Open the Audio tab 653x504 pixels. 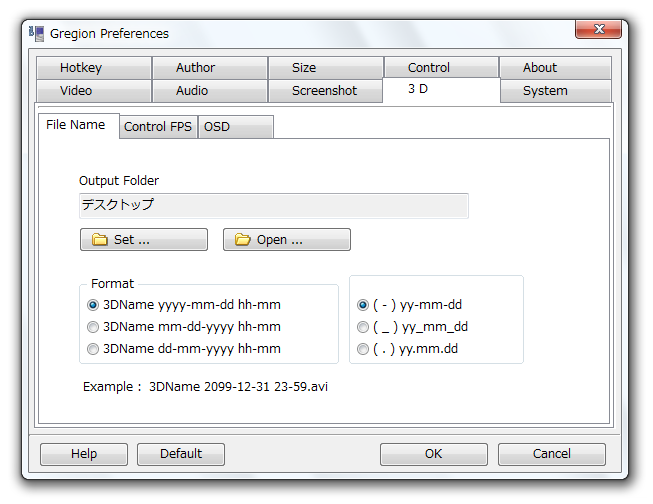tap(210, 90)
